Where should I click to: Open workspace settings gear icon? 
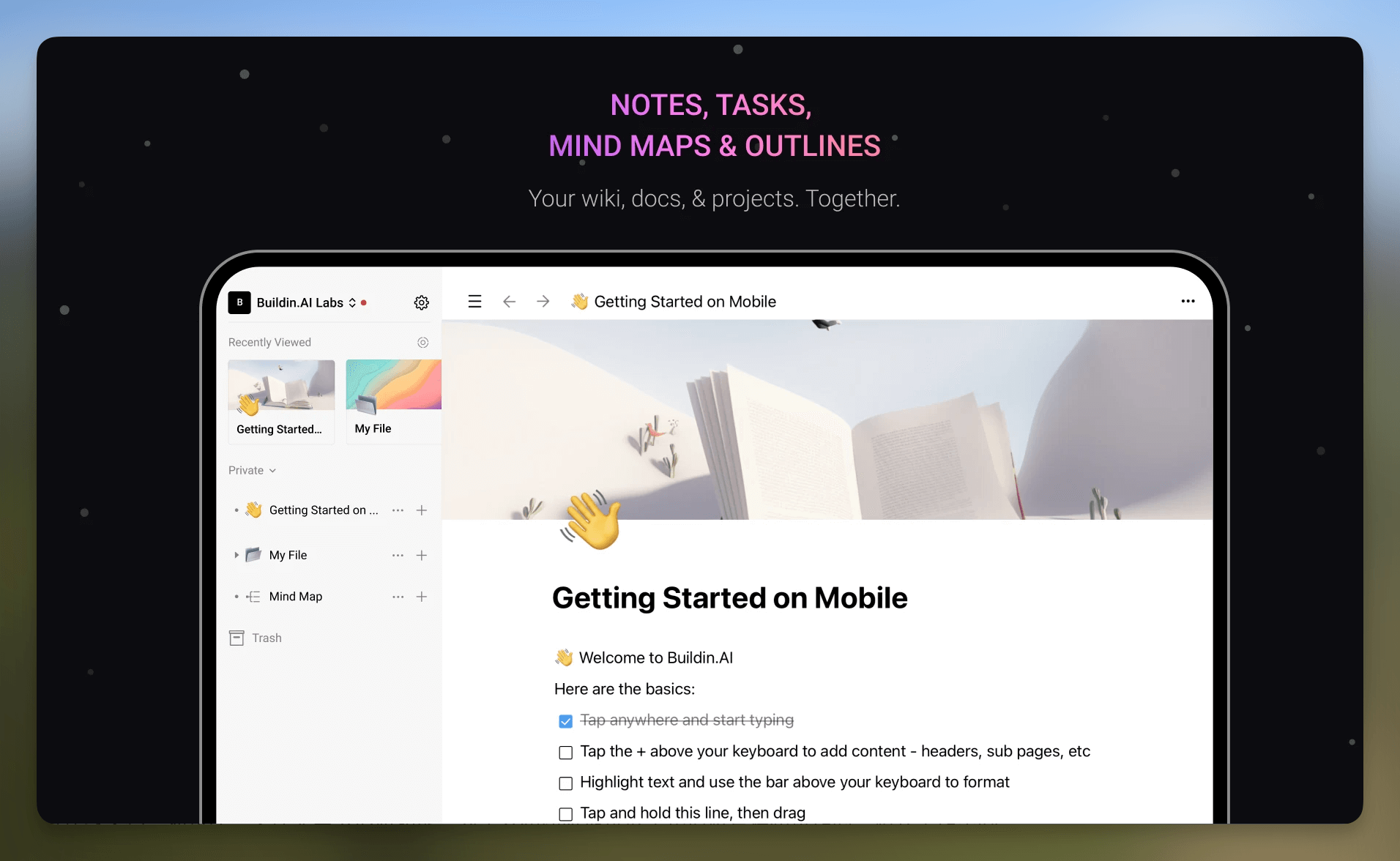pos(421,303)
